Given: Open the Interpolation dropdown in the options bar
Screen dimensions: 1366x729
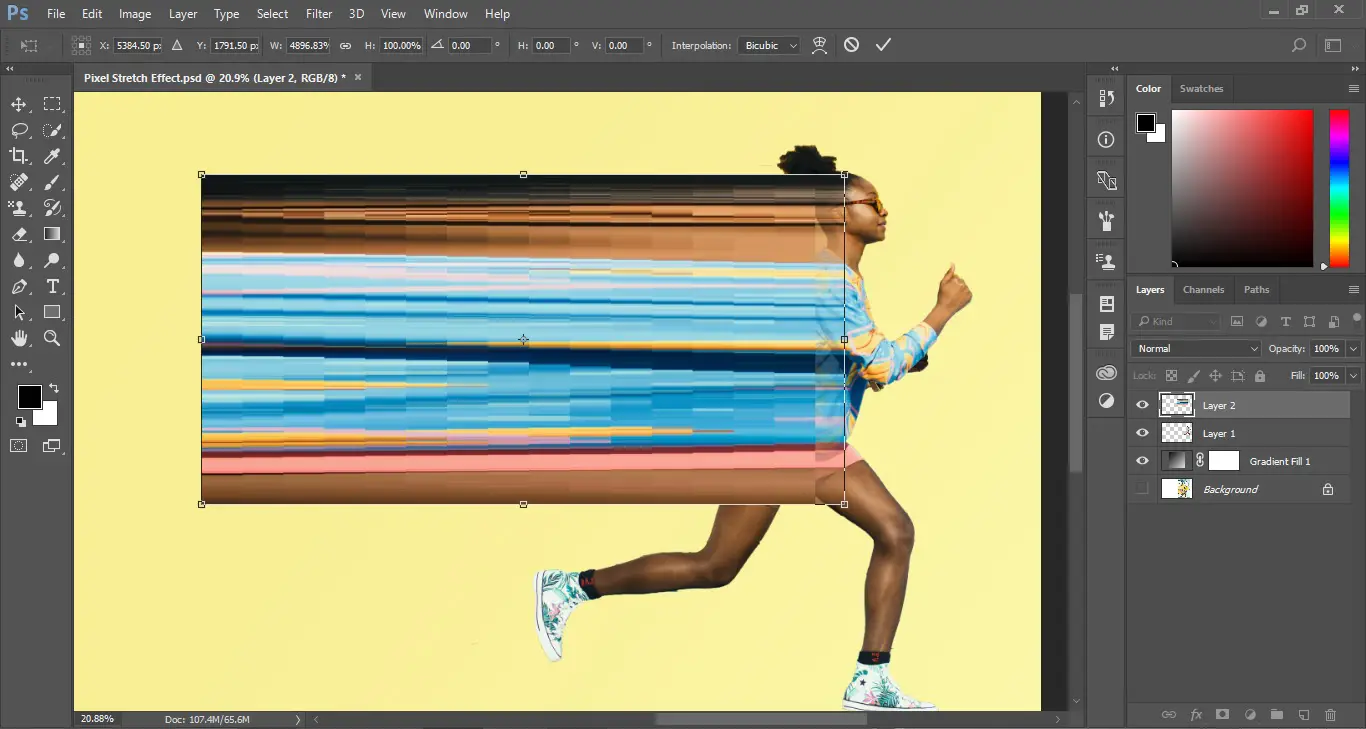Looking at the screenshot, I should pos(768,45).
